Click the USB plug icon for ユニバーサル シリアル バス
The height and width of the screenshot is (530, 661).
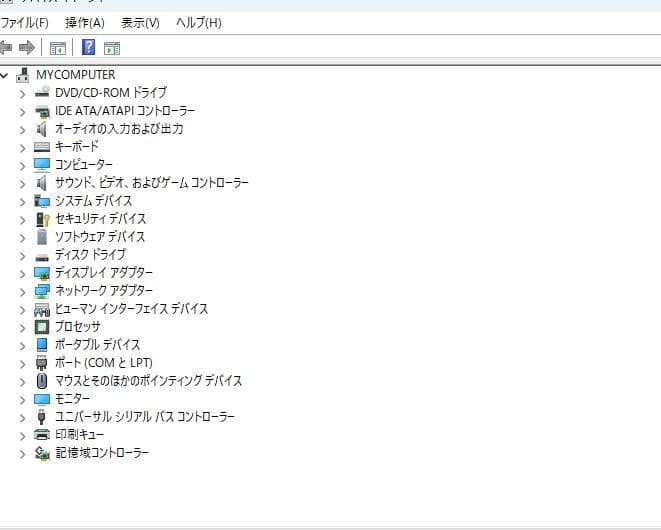tap(41, 417)
